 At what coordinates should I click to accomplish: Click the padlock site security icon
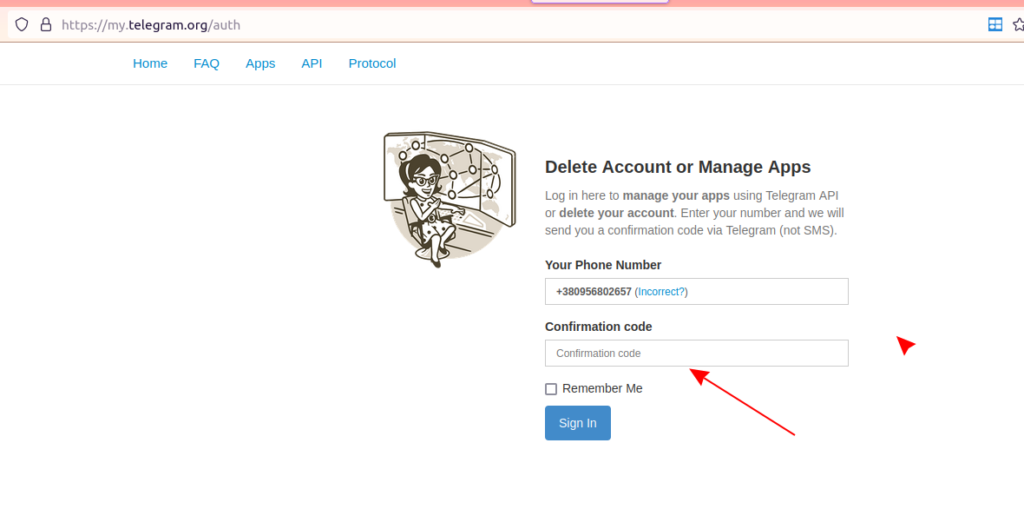pyautogui.click(x=46, y=25)
